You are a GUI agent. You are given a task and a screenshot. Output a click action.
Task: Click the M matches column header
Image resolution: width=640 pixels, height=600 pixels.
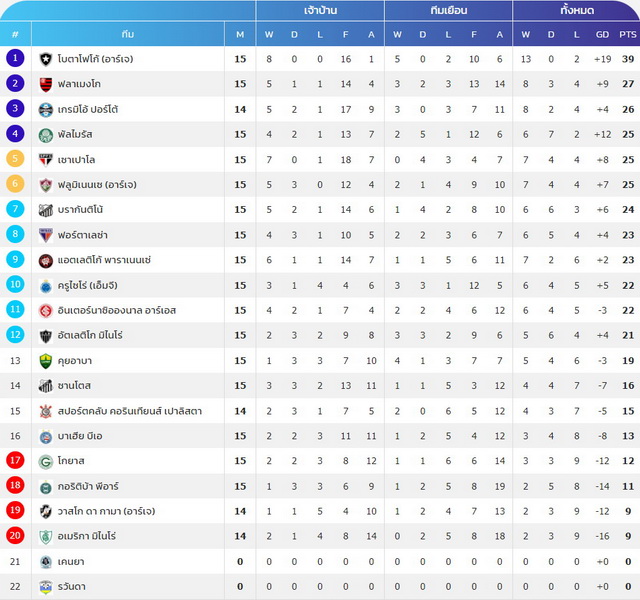tap(240, 34)
